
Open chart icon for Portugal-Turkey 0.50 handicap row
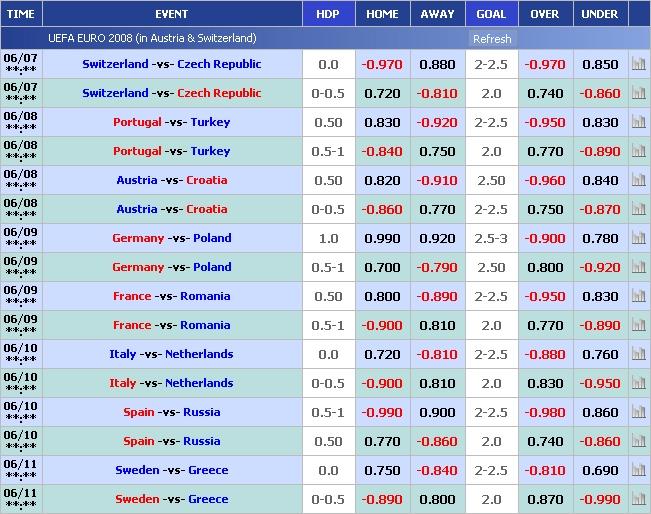tap(638, 122)
